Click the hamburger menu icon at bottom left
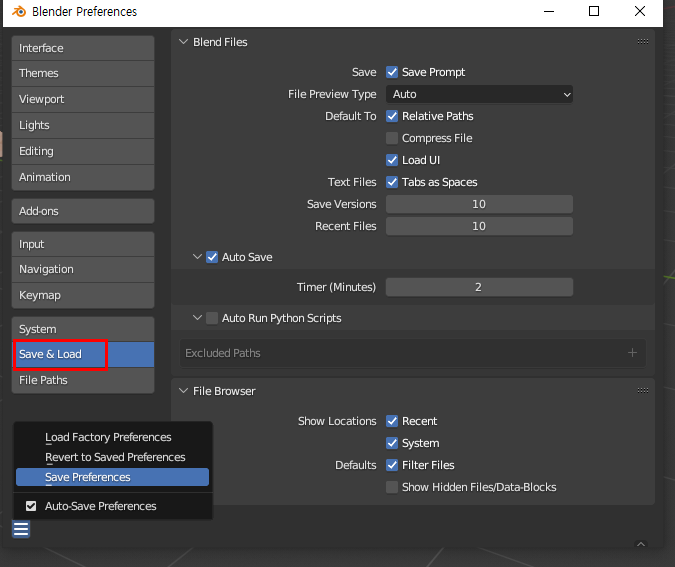Viewport: 675px width, 567px height. coord(21,529)
